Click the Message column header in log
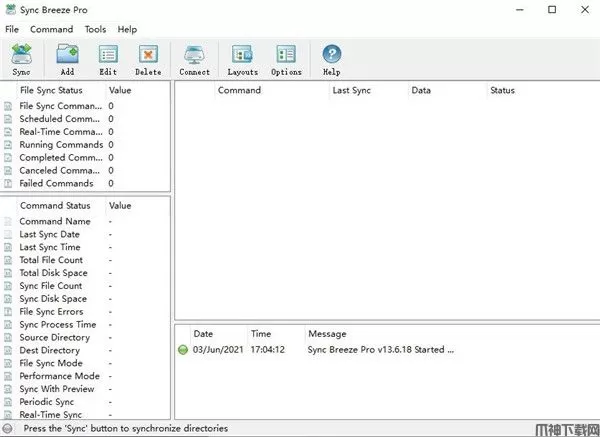This screenshot has height=437, width=600. [327, 334]
